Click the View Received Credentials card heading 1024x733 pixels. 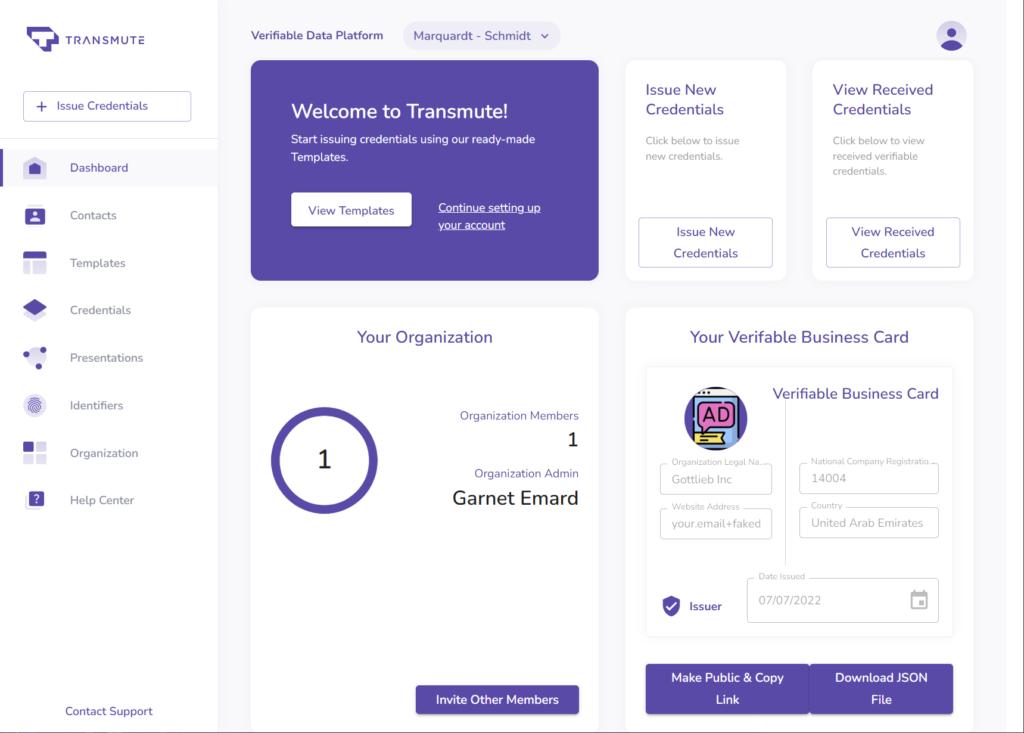coord(882,99)
